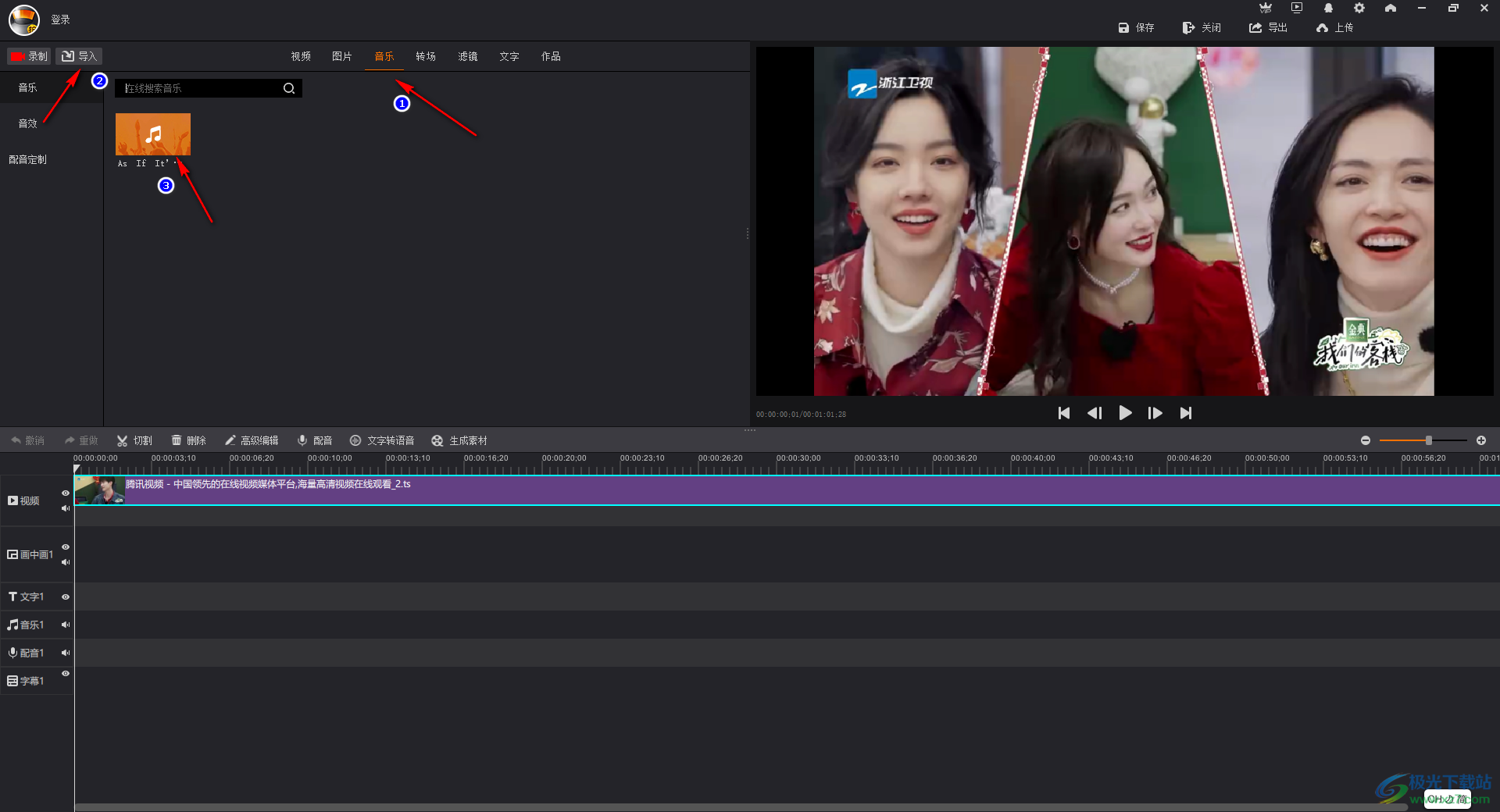This screenshot has width=1500, height=812.
Task: Export the video with 导出
Action: click(1268, 27)
